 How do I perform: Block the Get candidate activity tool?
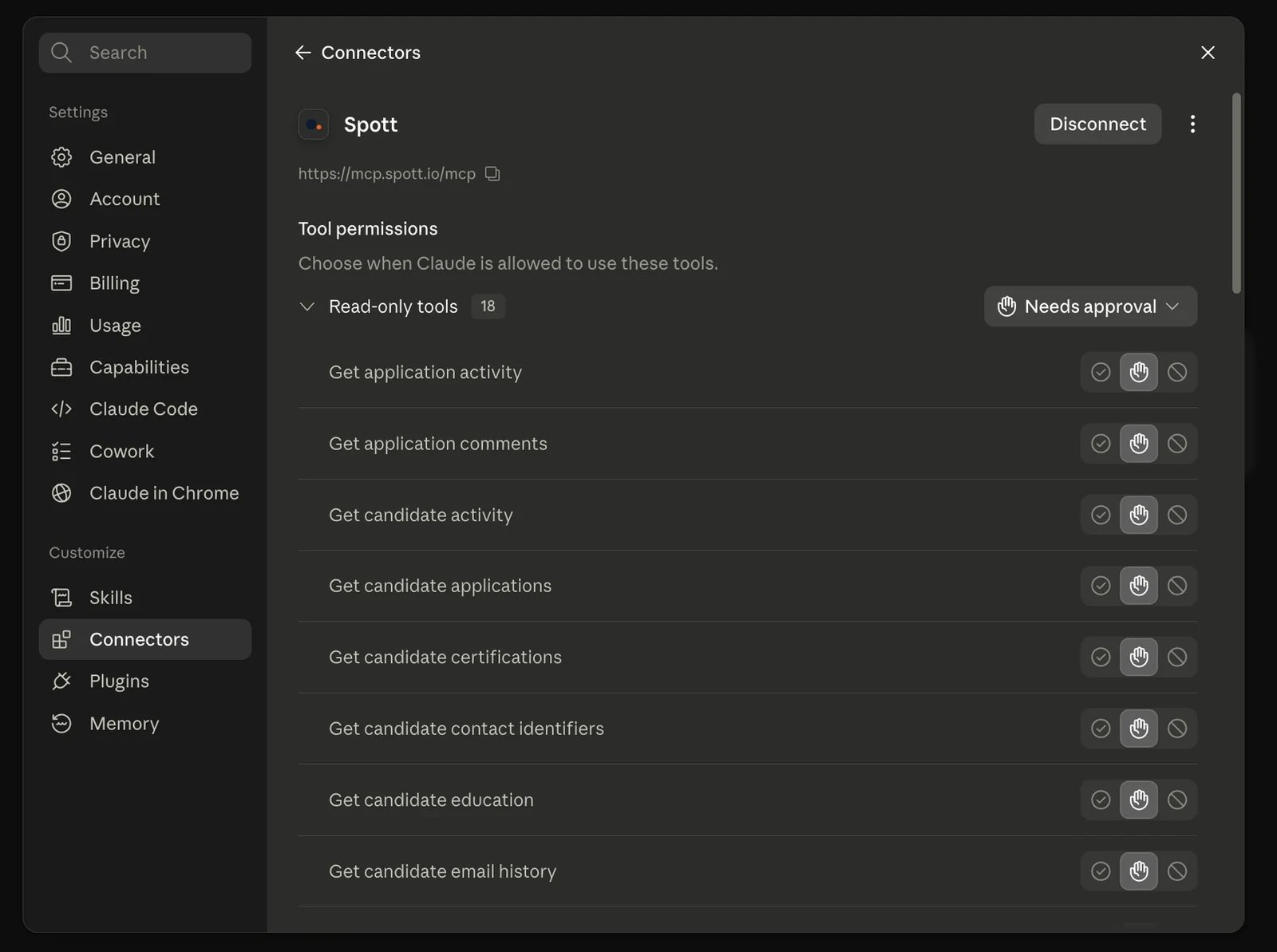coord(1177,515)
